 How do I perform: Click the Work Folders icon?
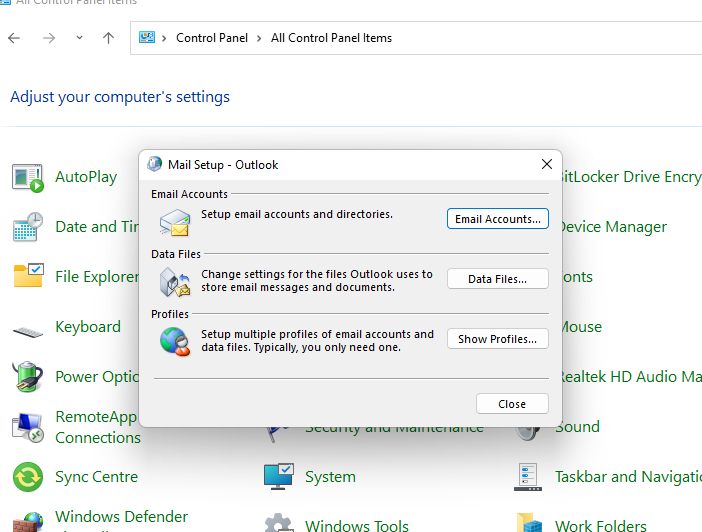point(529,523)
